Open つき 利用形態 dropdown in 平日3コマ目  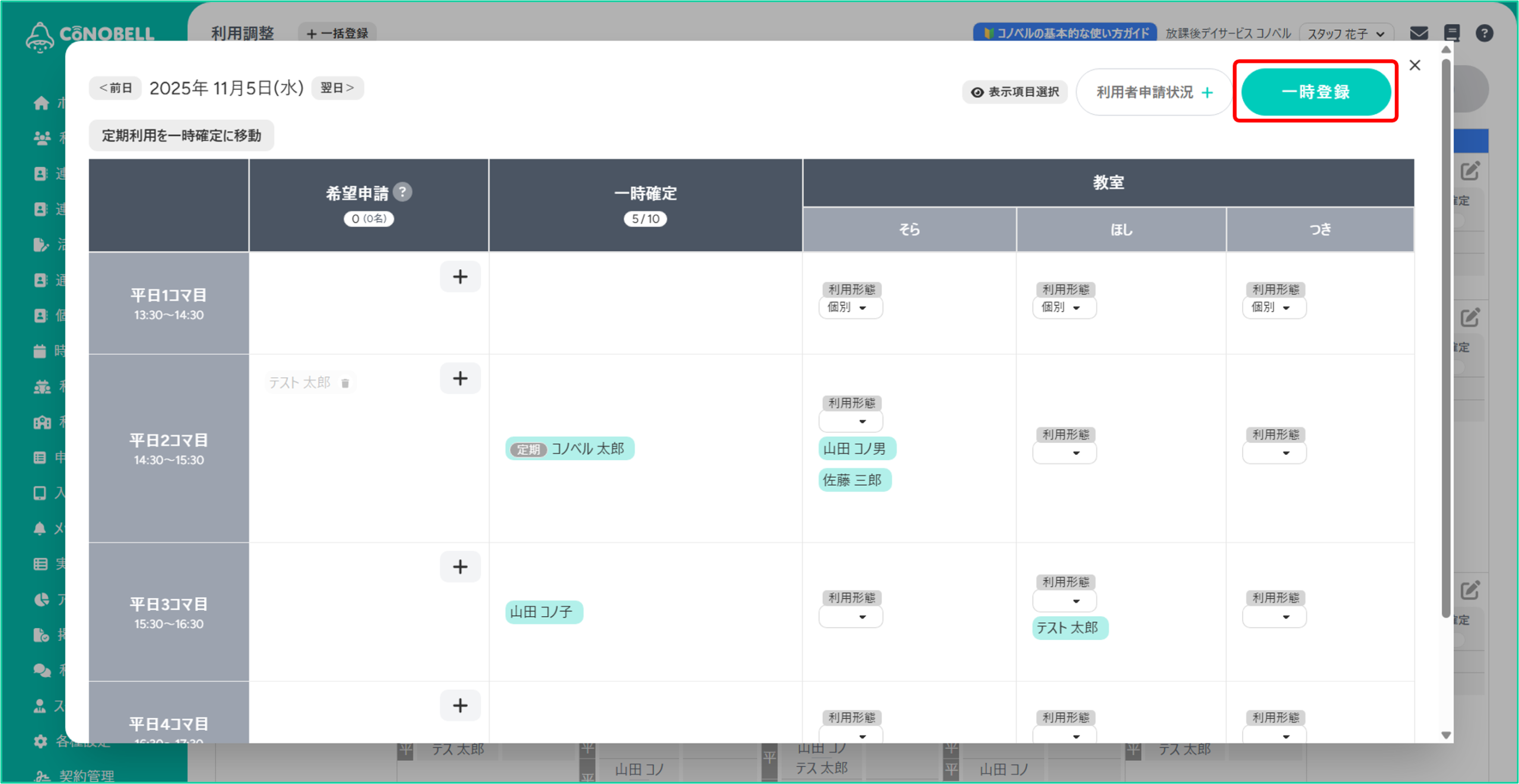click(1274, 617)
